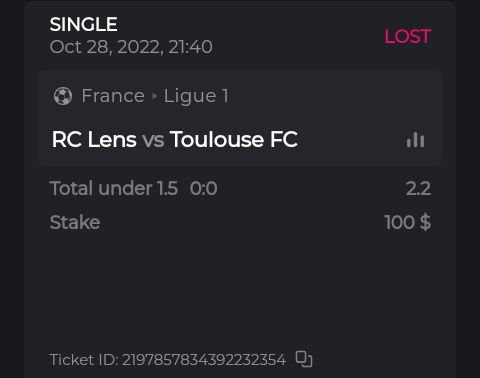Open the Ligue 1 league link
Image resolution: width=480 pixels, height=378 pixels.
196,96
